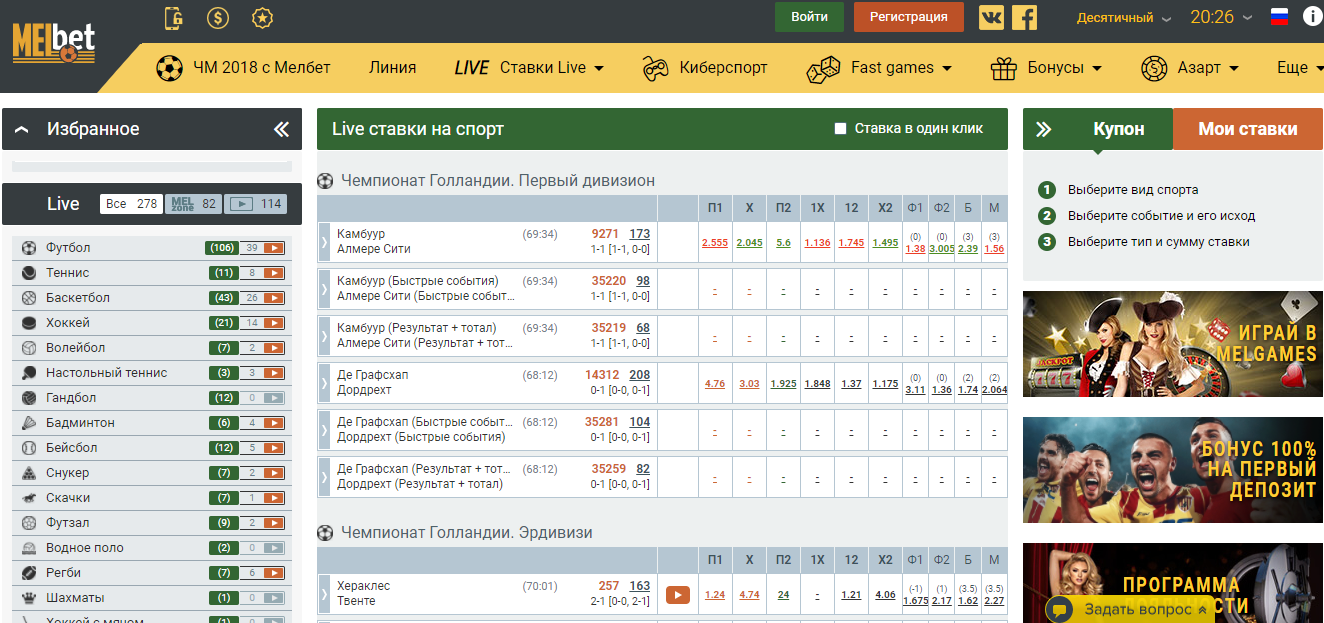
Task: Open 208 more markets for Де Графсхап
Action: coord(640,375)
